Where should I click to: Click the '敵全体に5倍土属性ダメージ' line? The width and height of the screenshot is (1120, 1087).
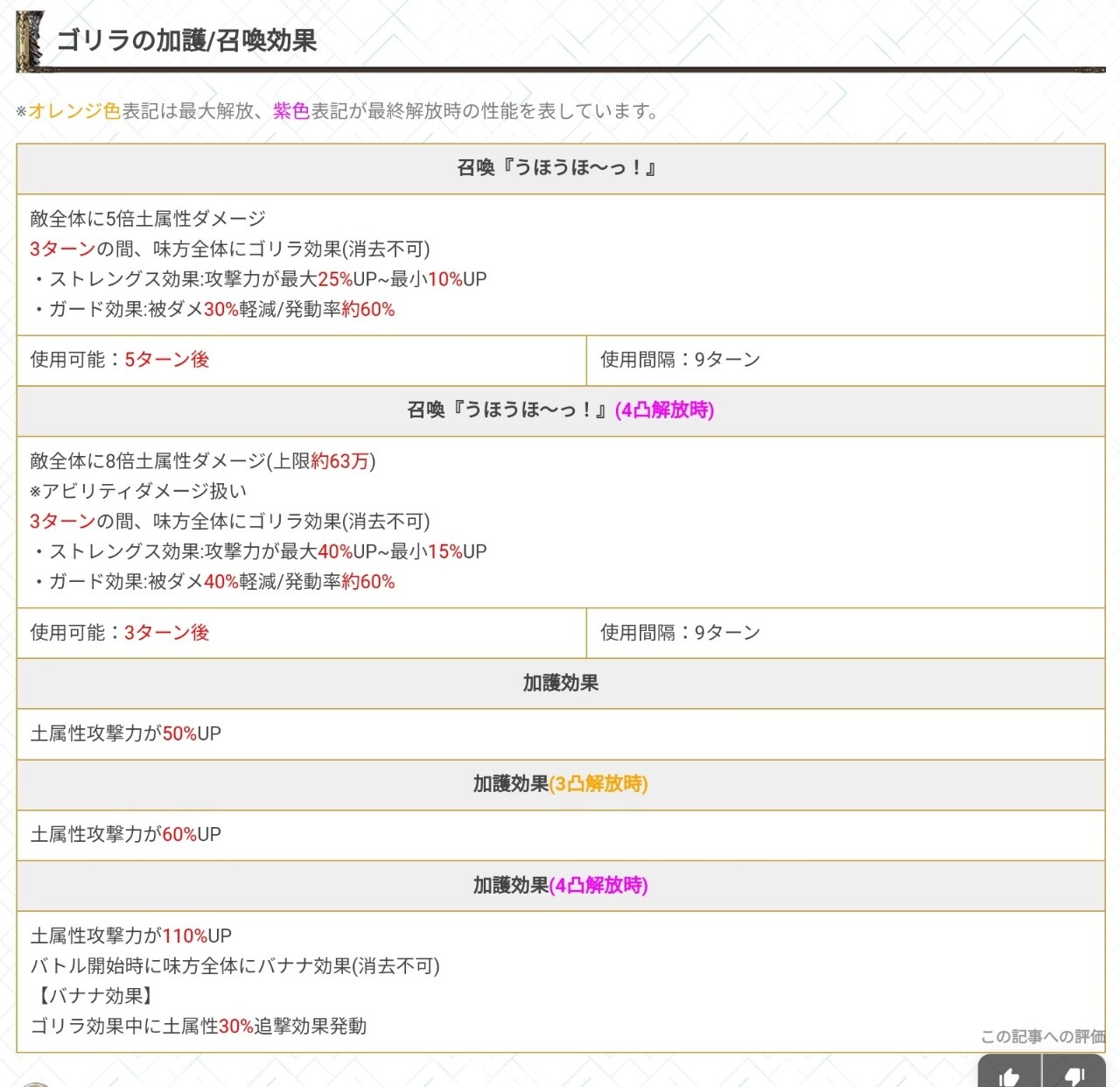[148, 219]
